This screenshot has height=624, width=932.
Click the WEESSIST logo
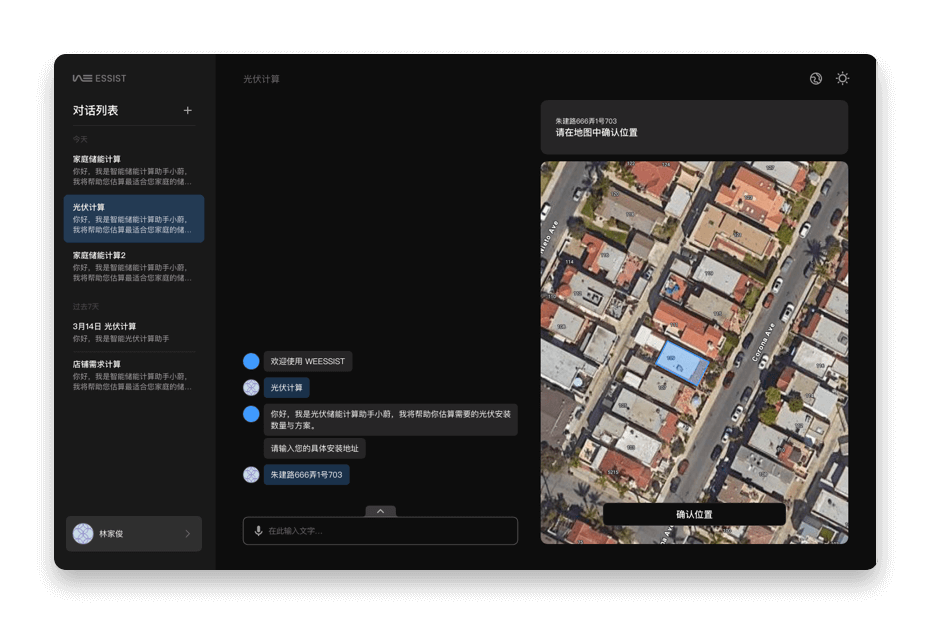99,78
